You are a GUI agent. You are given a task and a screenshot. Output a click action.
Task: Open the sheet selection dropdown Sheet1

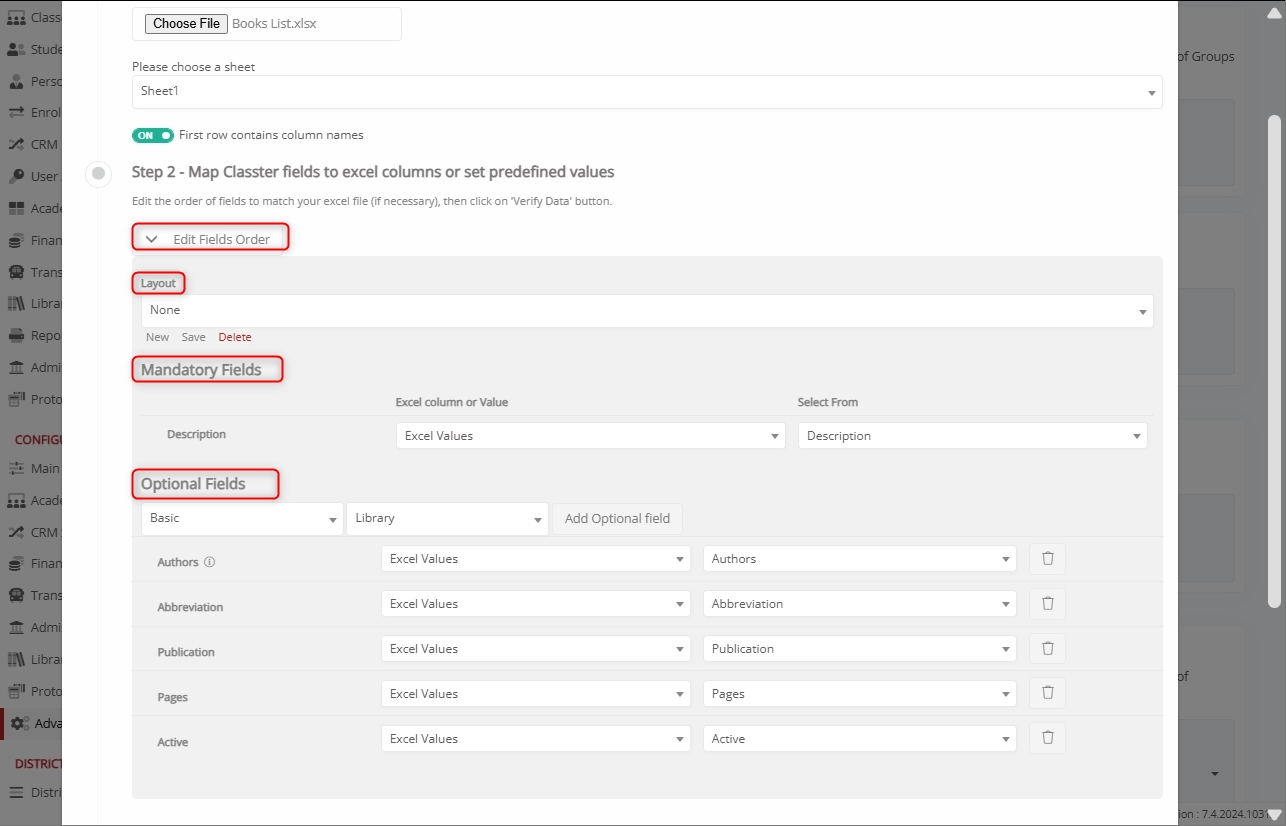tap(646, 92)
